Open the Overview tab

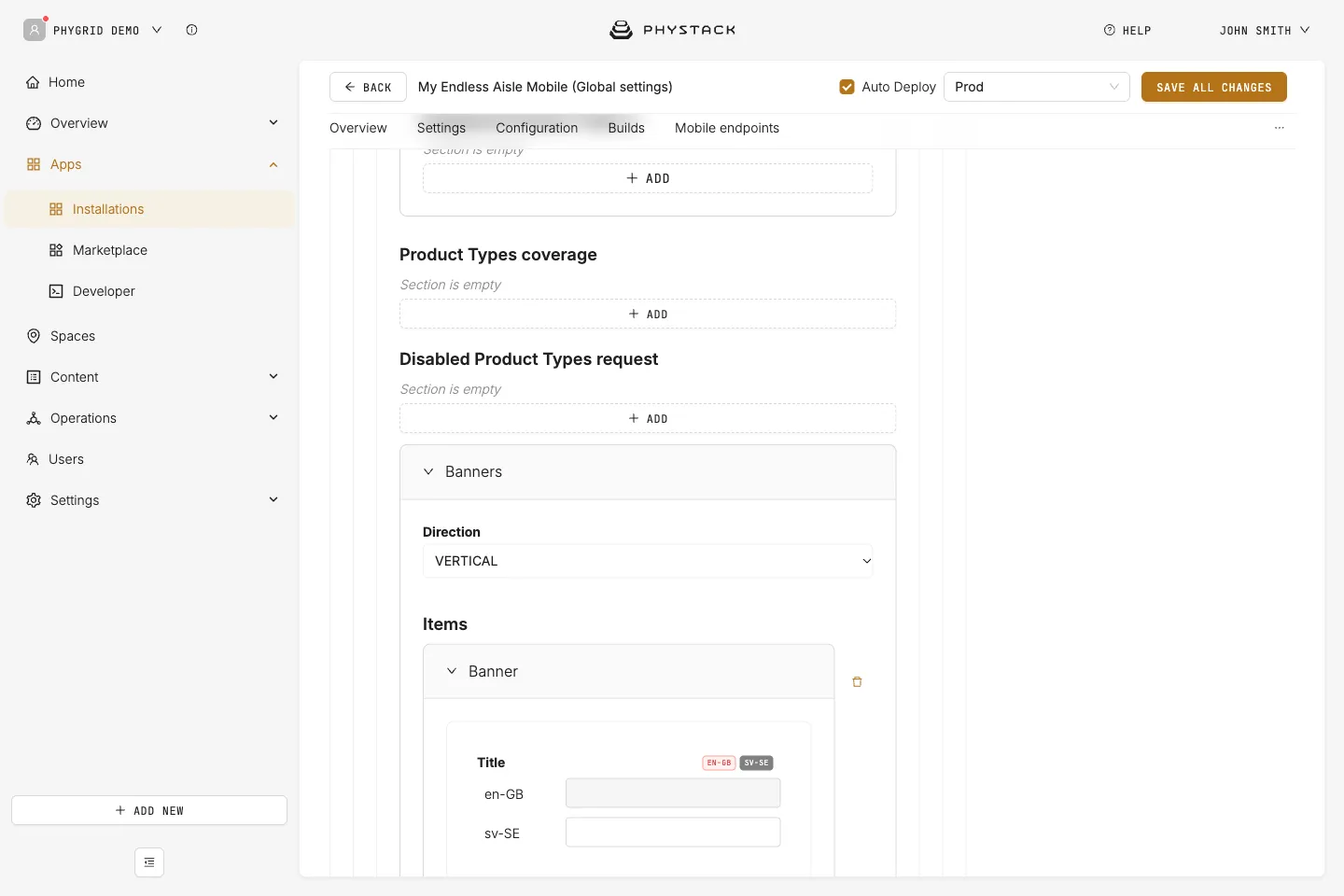[x=358, y=128]
